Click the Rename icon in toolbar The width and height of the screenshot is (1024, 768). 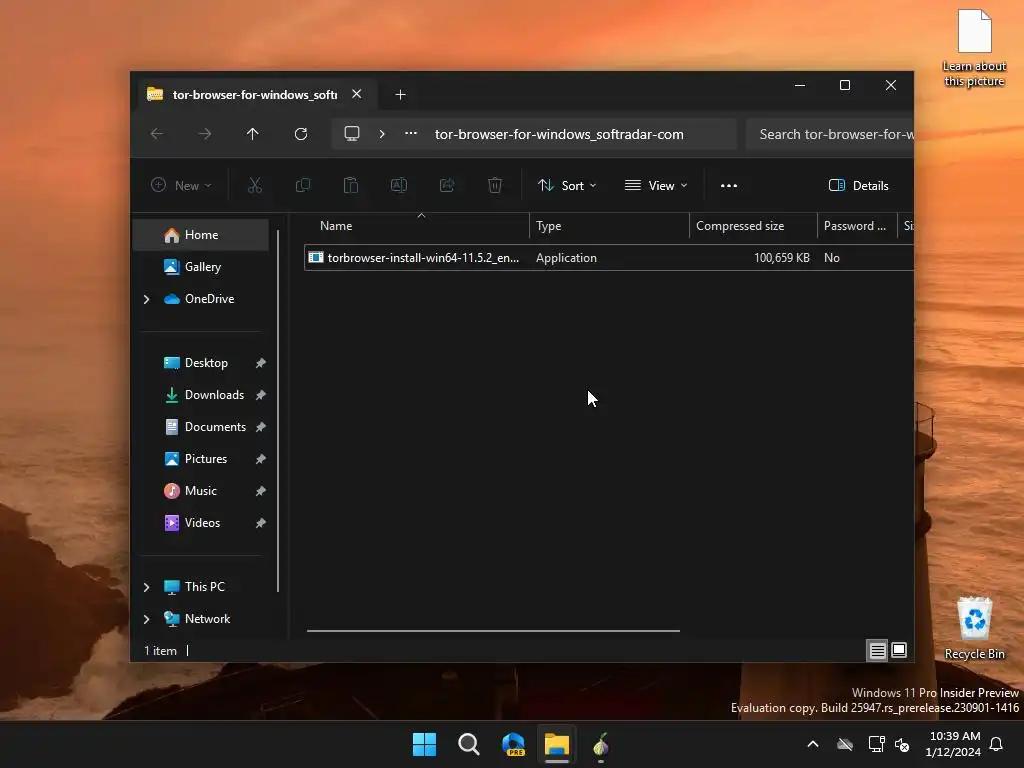tap(398, 185)
